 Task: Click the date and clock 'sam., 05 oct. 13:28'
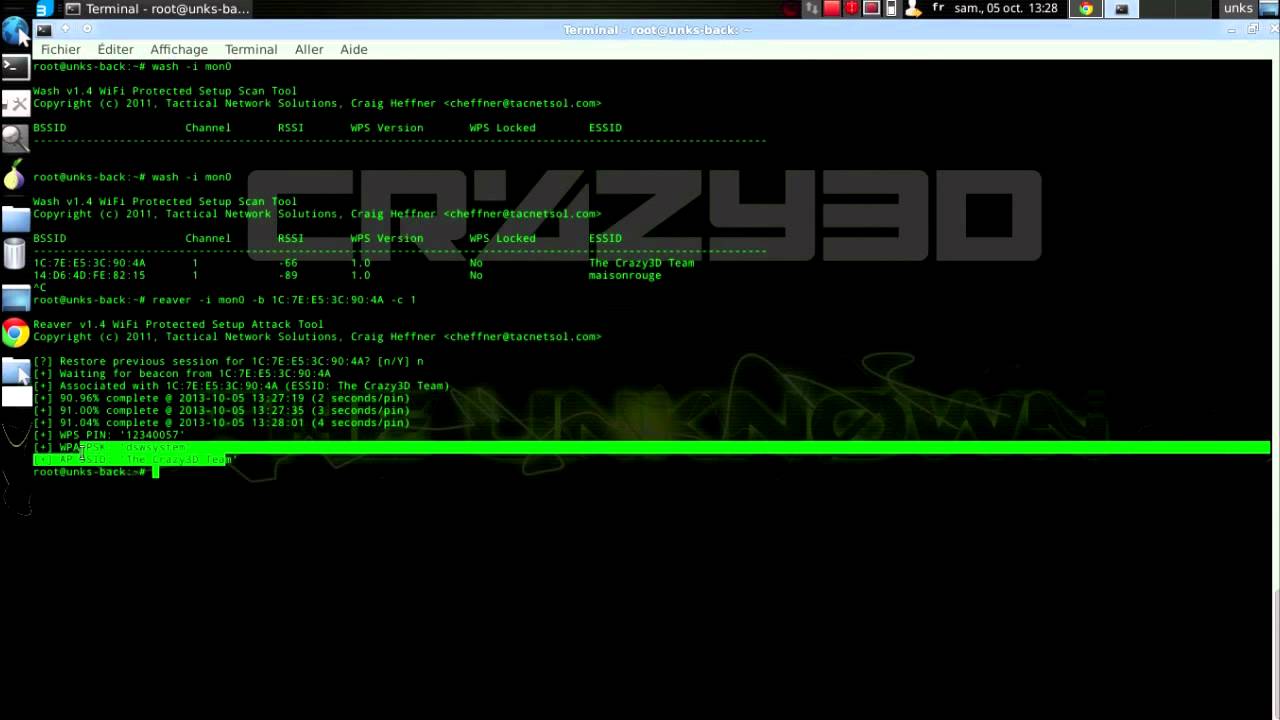pos(1007,8)
